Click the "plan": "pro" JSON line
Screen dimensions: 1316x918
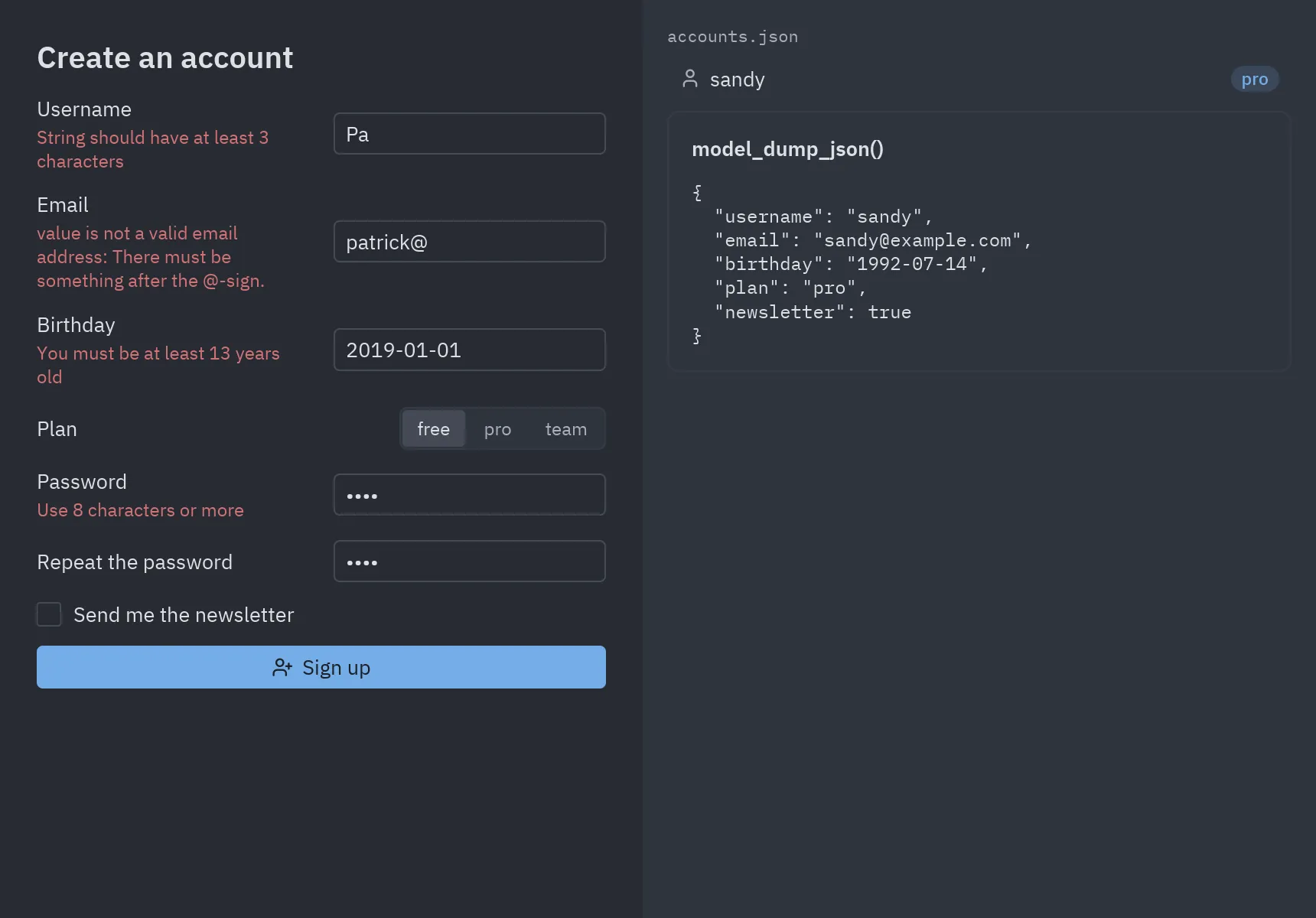pos(790,288)
